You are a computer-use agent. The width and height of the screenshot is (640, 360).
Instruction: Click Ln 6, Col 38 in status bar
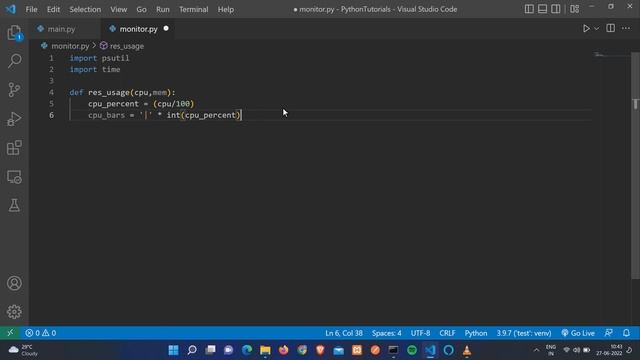click(x=344, y=333)
